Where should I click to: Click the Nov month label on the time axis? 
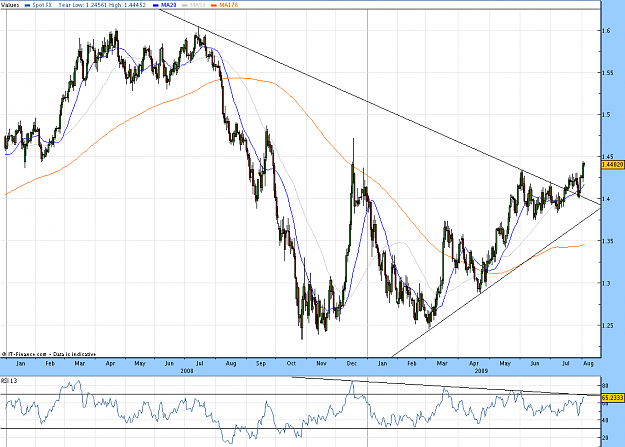[321, 363]
